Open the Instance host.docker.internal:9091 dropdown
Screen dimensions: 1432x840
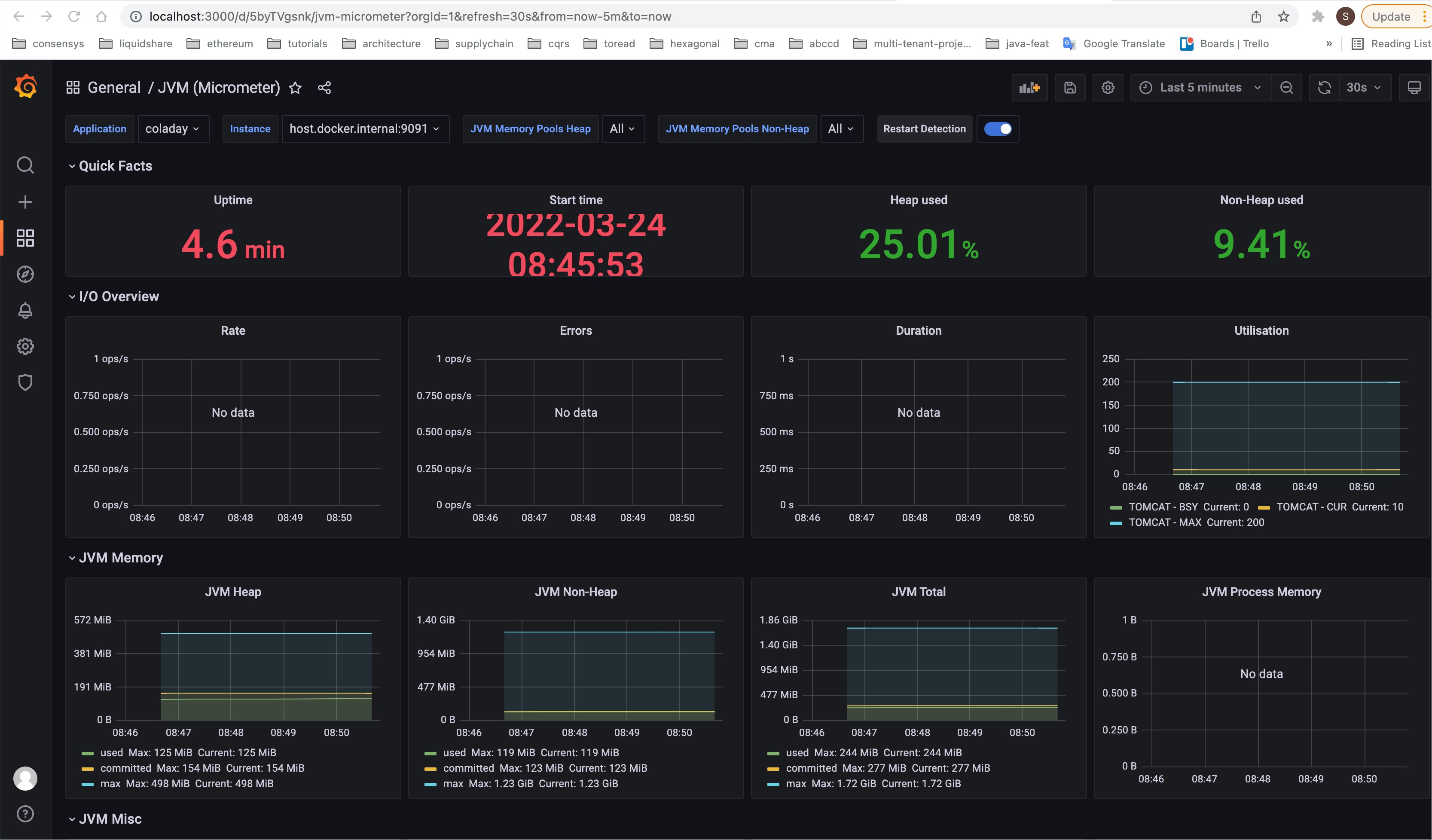click(x=365, y=129)
